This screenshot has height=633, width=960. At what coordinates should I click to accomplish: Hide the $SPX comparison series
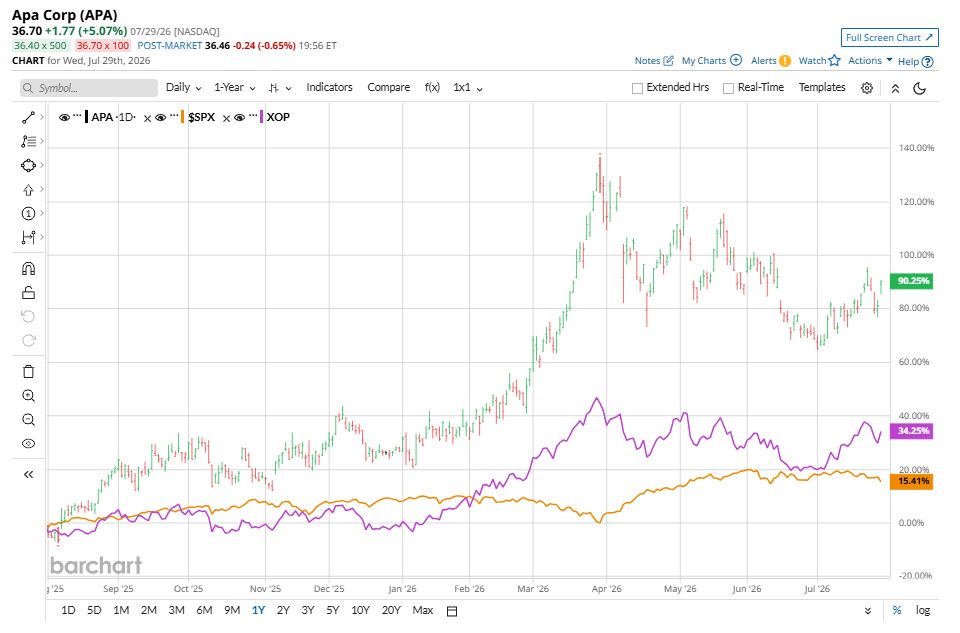(160, 118)
